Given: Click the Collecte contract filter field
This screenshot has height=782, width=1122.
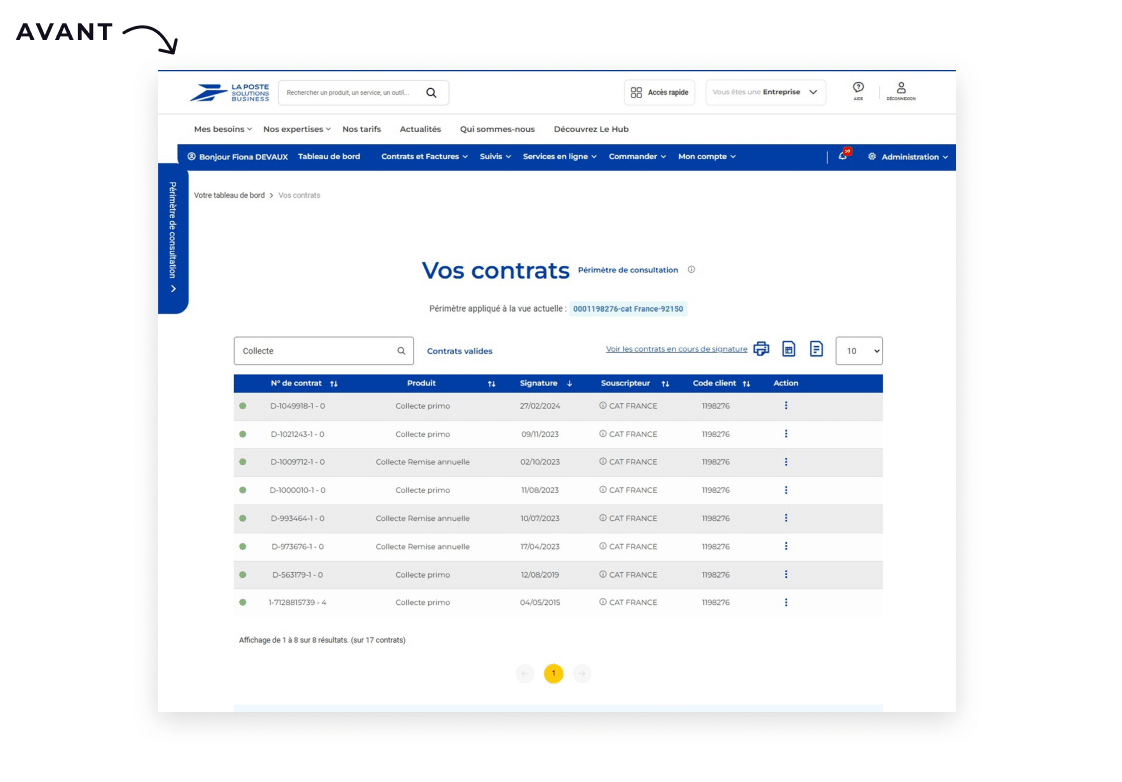Looking at the screenshot, I should coord(323,351).
